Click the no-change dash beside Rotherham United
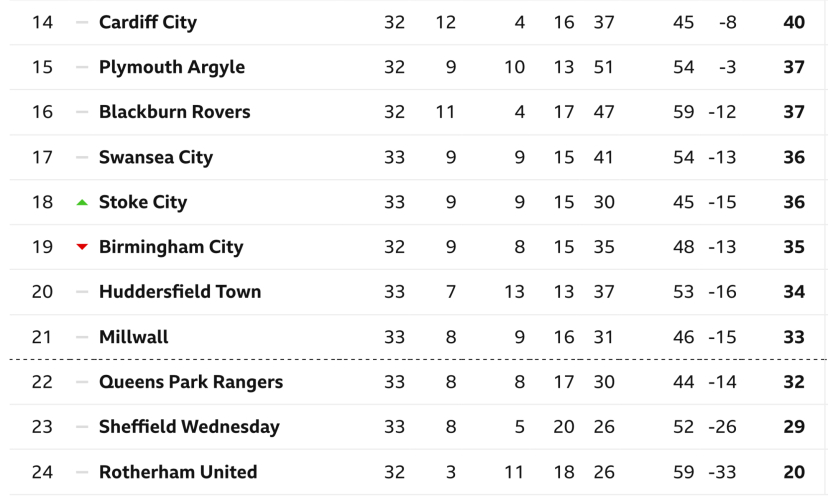This screenshot has height=500, width=828. (x=82, y=472)
